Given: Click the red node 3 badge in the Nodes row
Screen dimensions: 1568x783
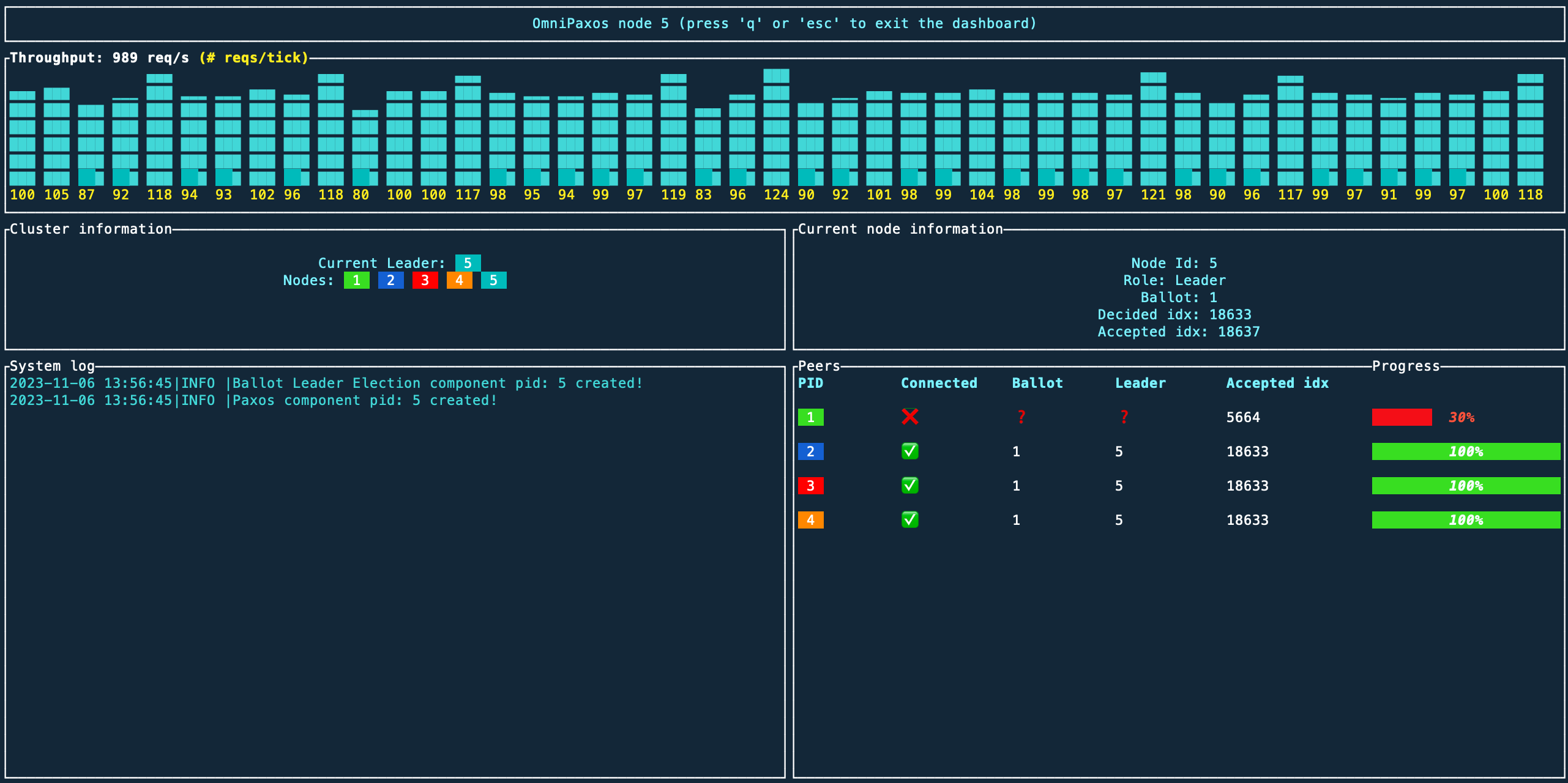Looking at the screenshot, I should (425, 280).
